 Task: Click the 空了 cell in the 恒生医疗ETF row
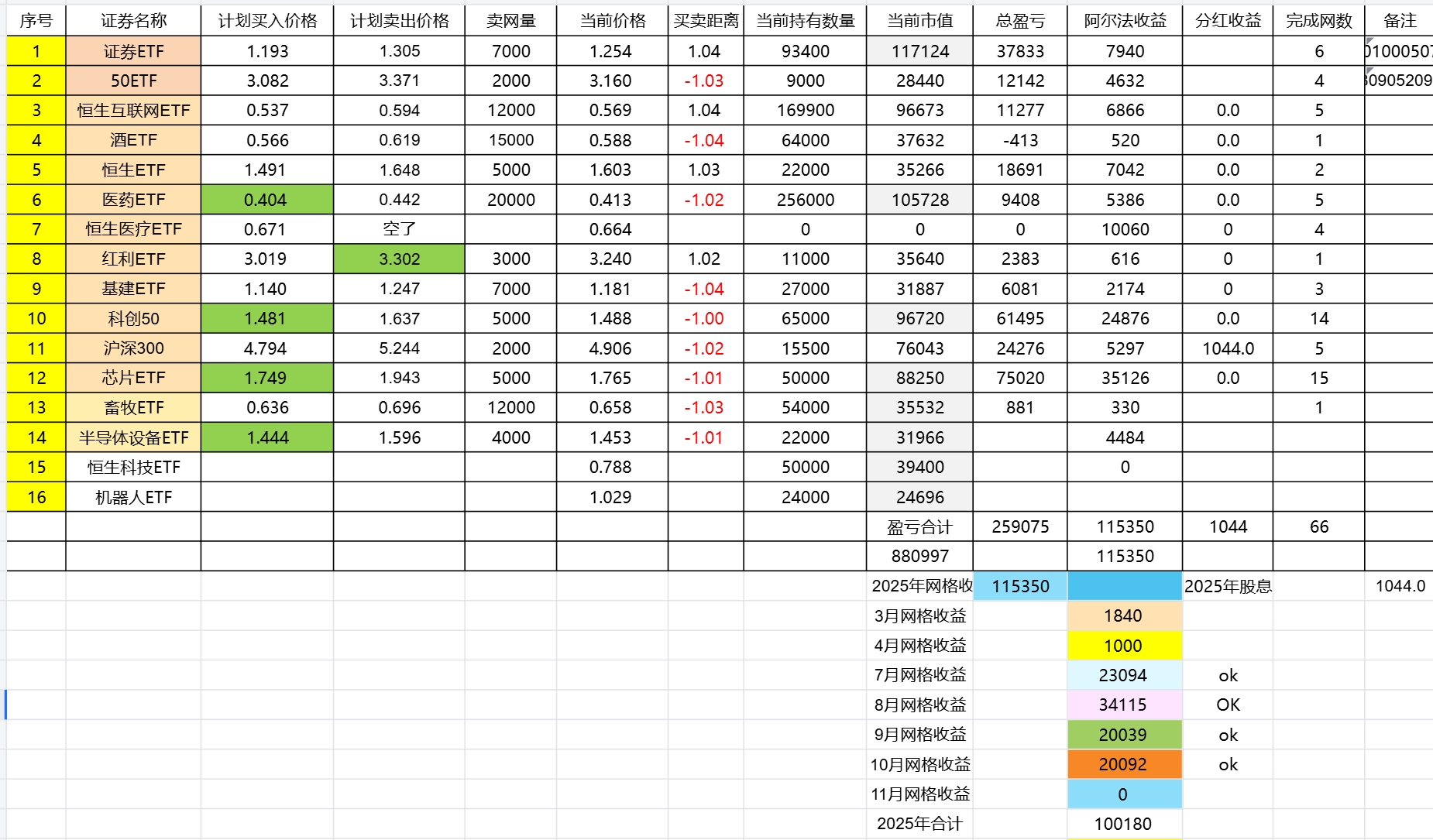pos(399,229)
